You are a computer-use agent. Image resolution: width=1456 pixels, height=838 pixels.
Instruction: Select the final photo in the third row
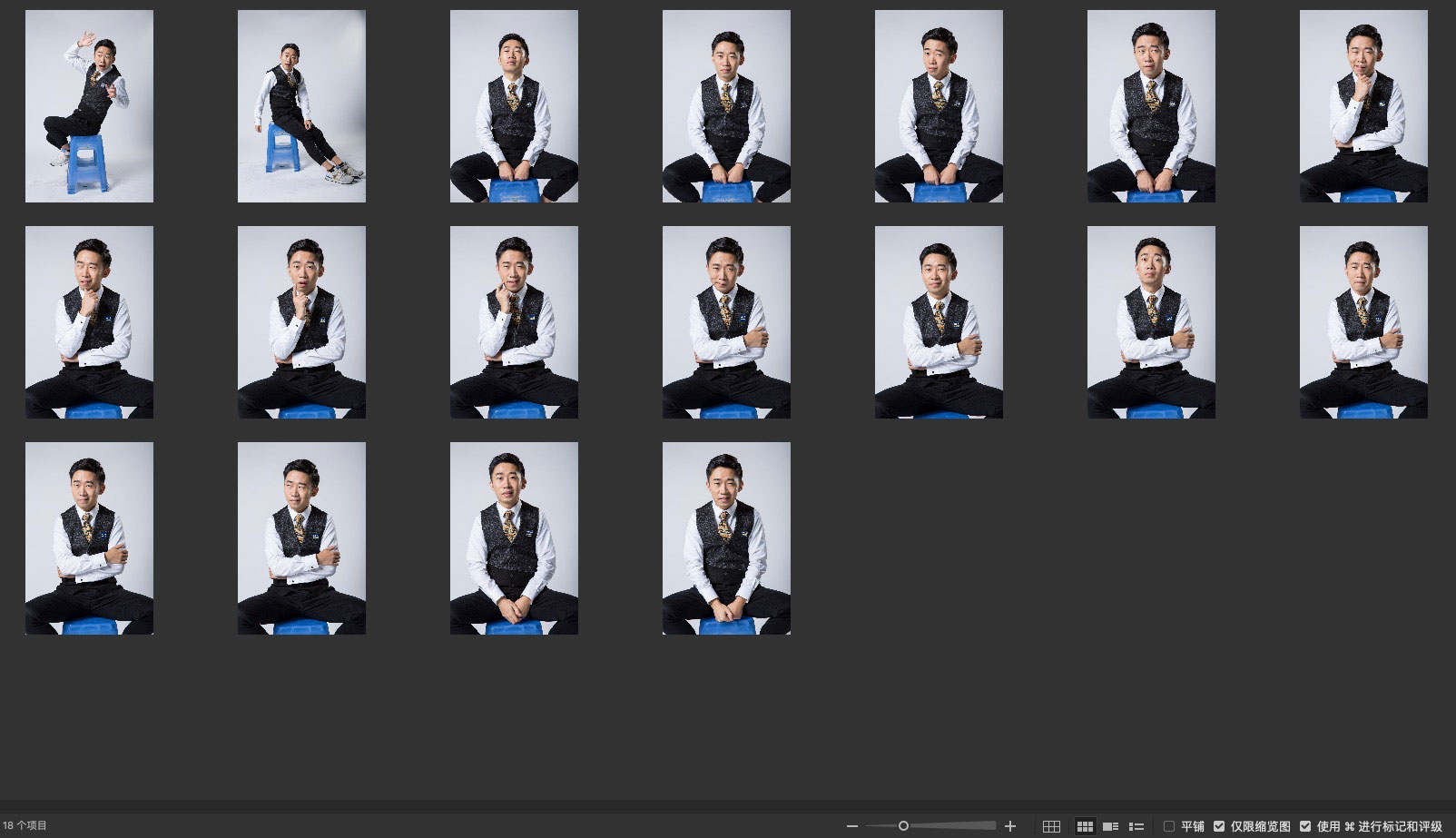tap(726, 538)
